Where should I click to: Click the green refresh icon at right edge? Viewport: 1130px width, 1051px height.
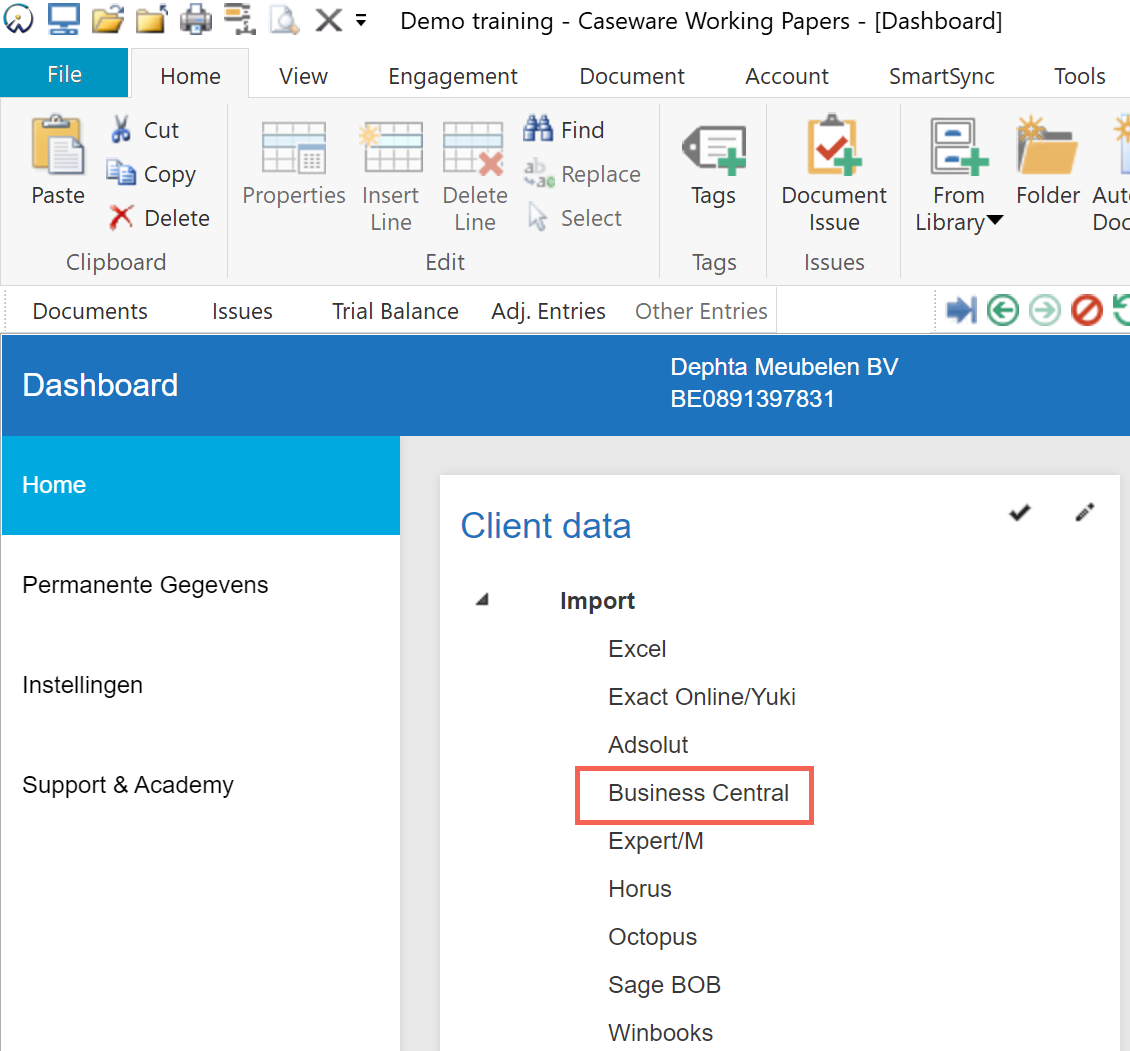click(1121, 311)
